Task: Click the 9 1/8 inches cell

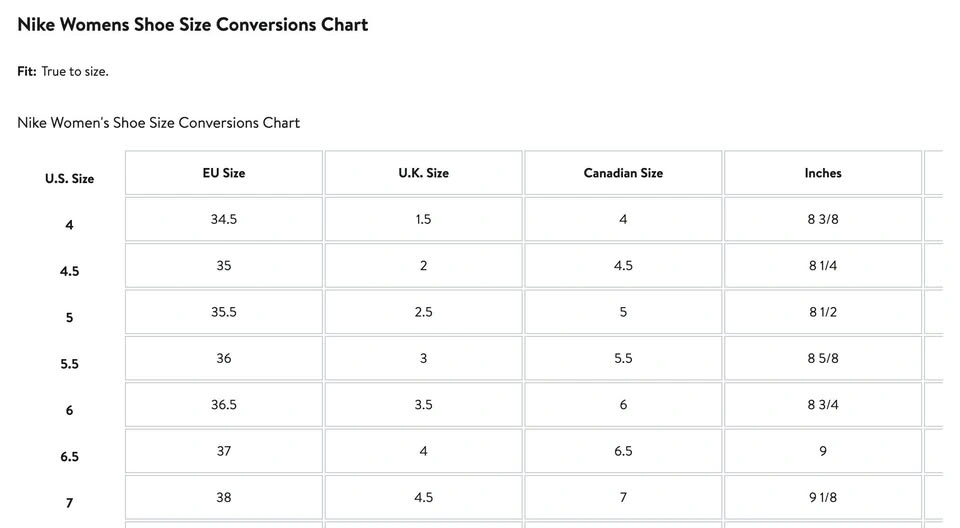Action: point(822,497)
